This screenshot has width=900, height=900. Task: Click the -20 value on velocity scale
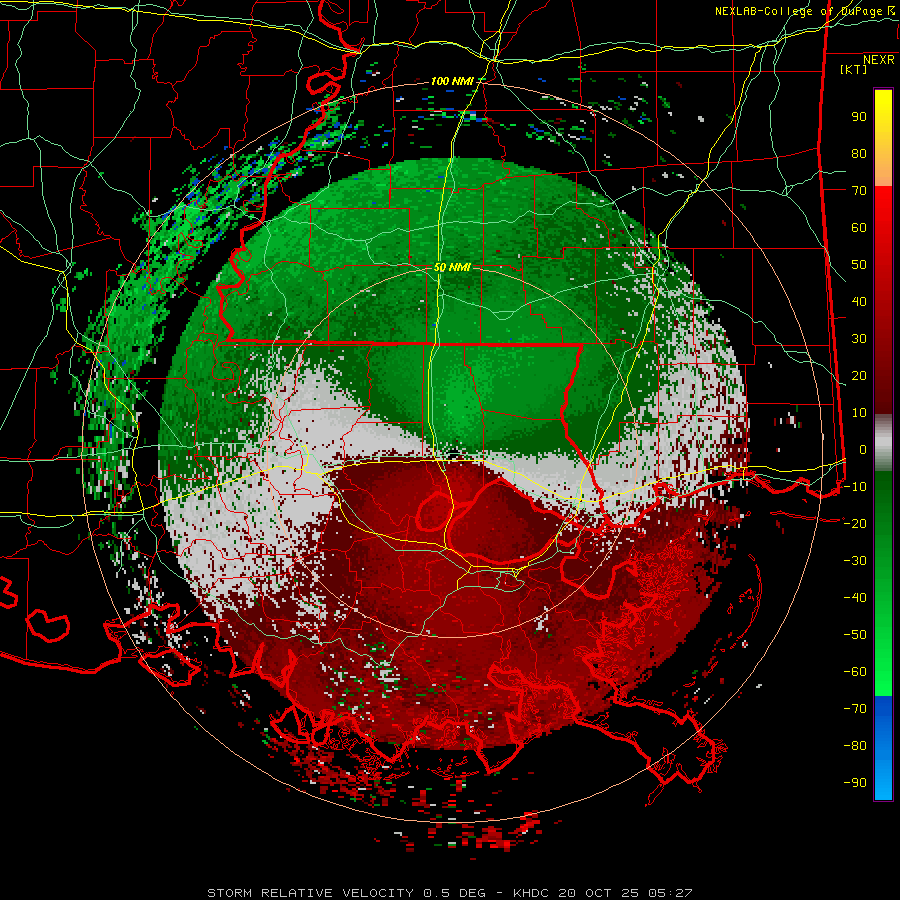pyautogui.click(x=855, y=524)
